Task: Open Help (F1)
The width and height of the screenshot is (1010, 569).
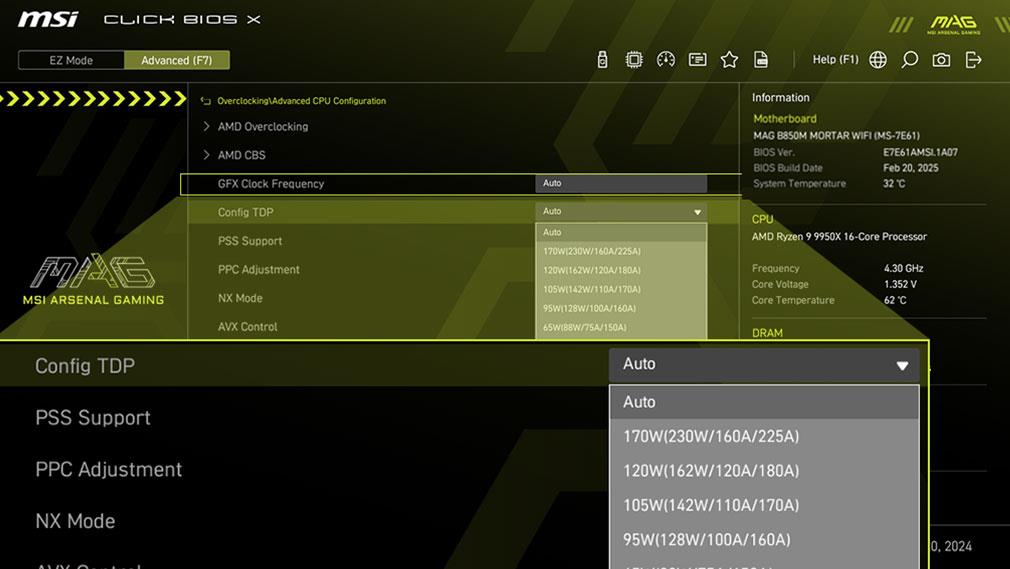Action: tap(835, 60)
